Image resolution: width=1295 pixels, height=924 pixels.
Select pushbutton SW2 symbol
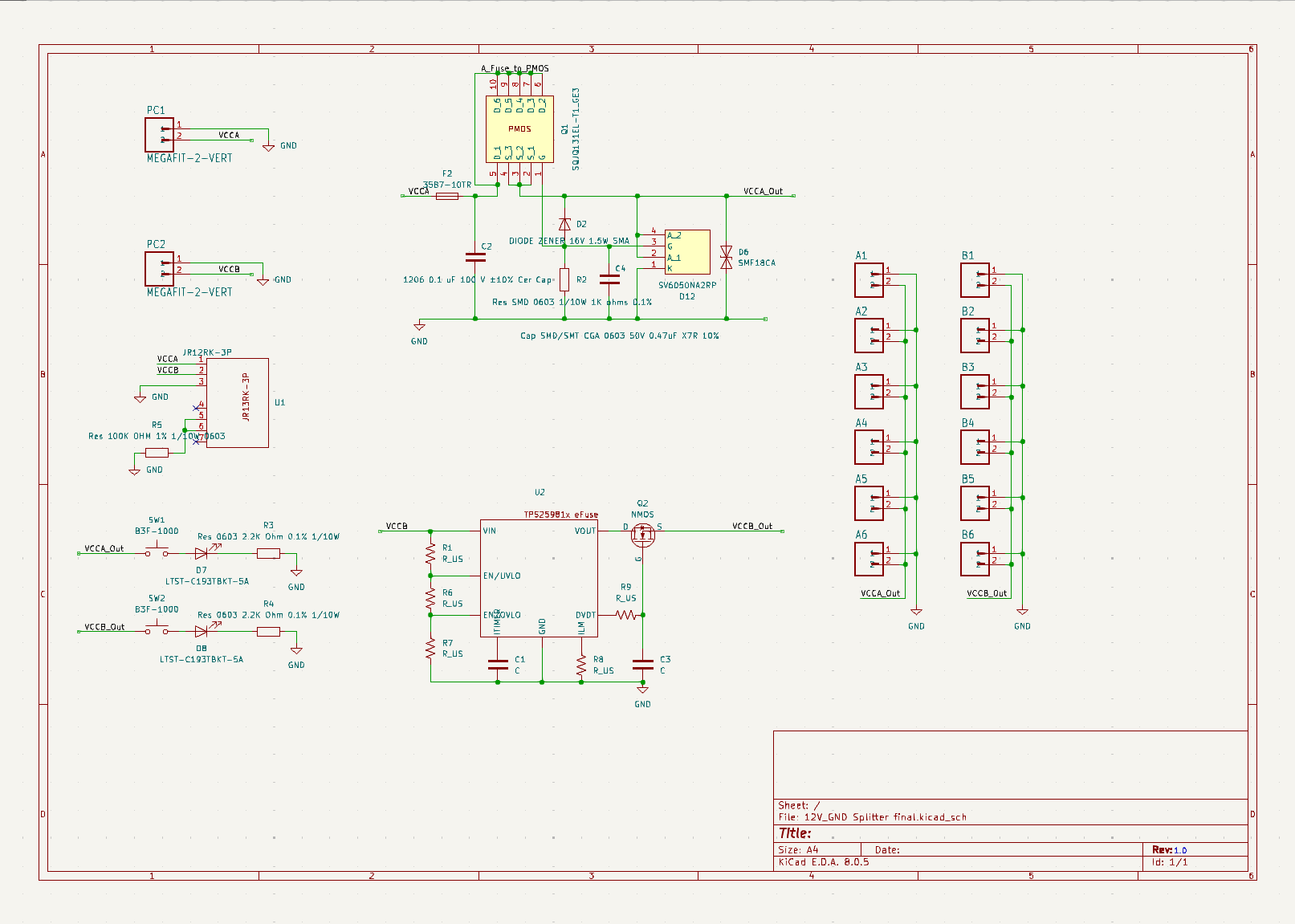[157, 630]
